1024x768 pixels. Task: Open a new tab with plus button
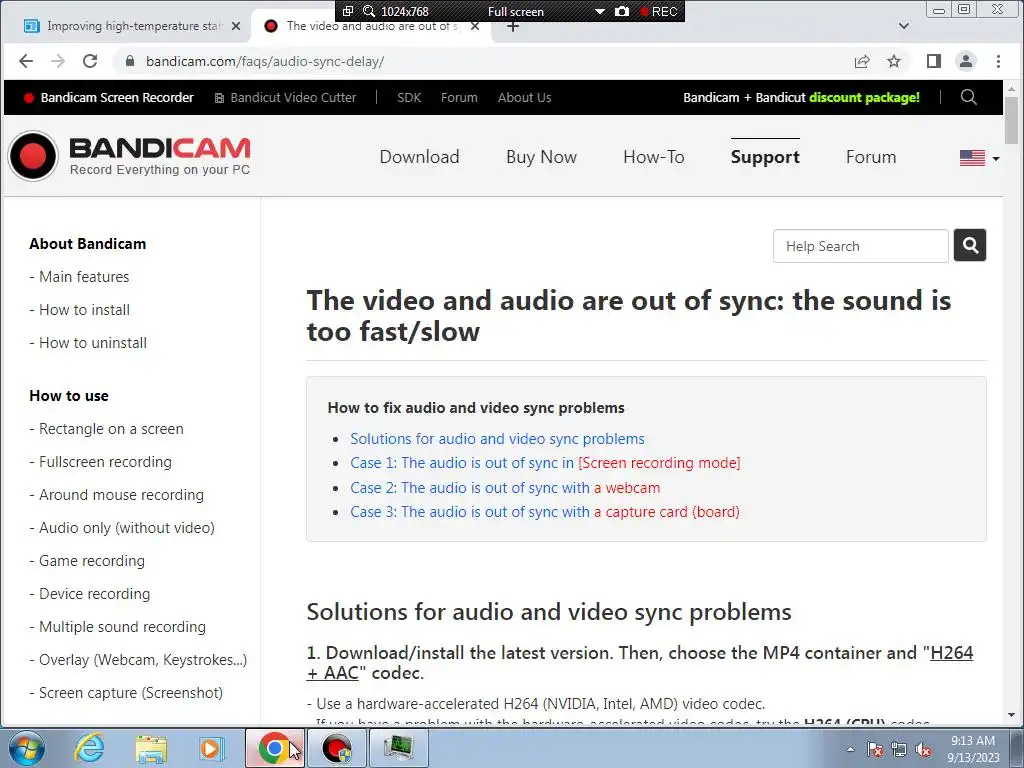point(513,26)
